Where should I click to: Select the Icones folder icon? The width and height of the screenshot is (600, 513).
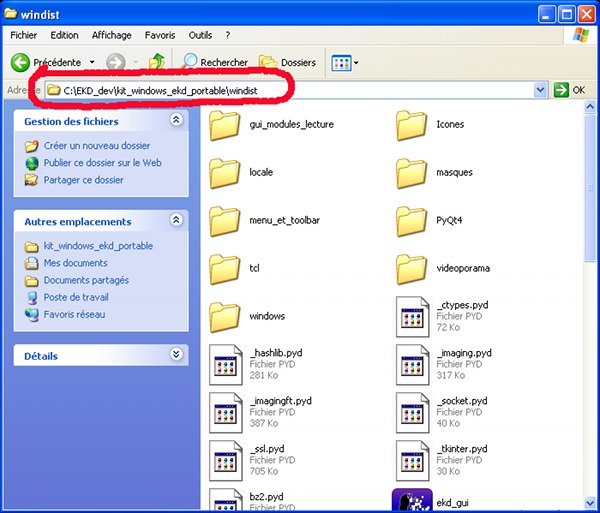(411, 125)
